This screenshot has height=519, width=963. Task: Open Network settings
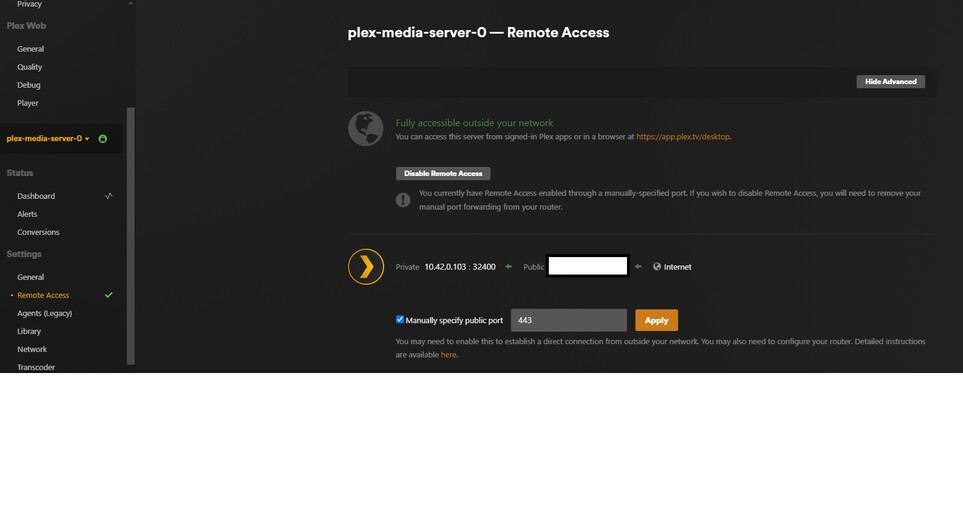pyautogui.click(x=32, y=349)
